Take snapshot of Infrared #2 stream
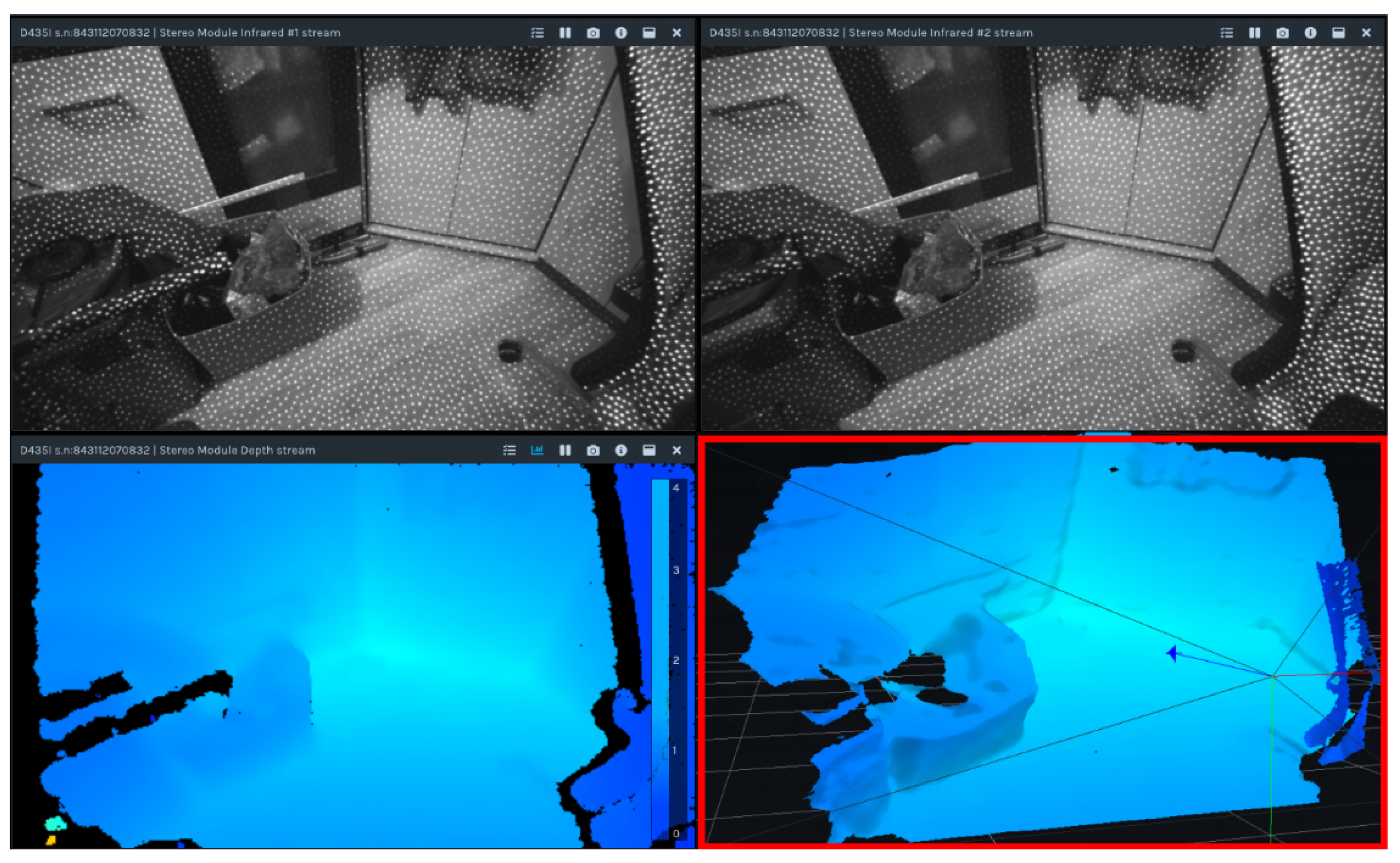The image size is (1400, 863). (1282, 33)
